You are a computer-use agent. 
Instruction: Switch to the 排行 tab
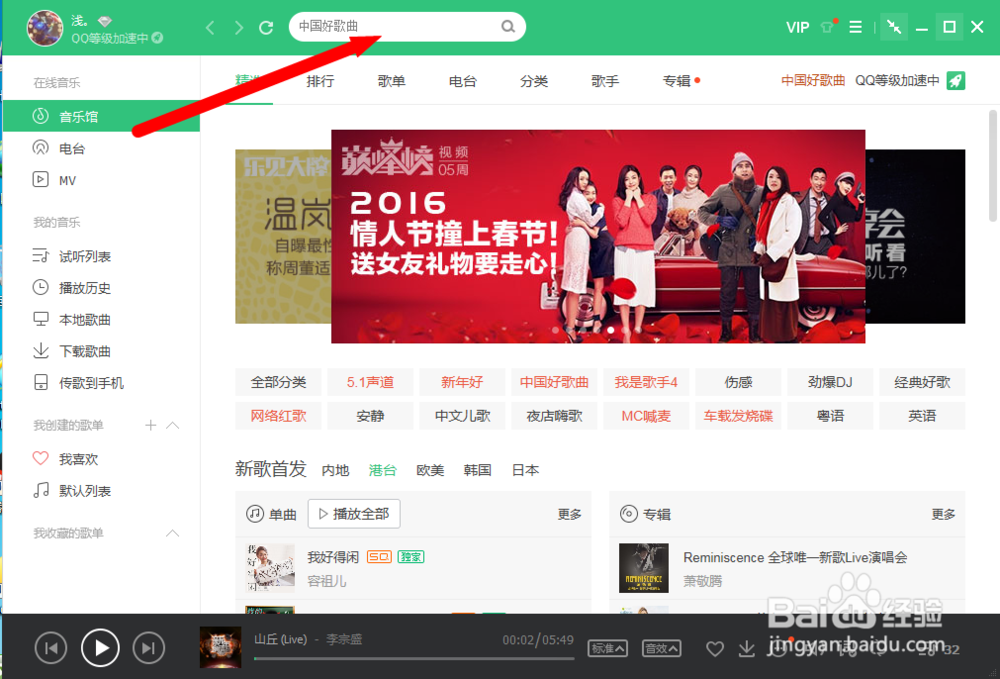coord(320,82)
